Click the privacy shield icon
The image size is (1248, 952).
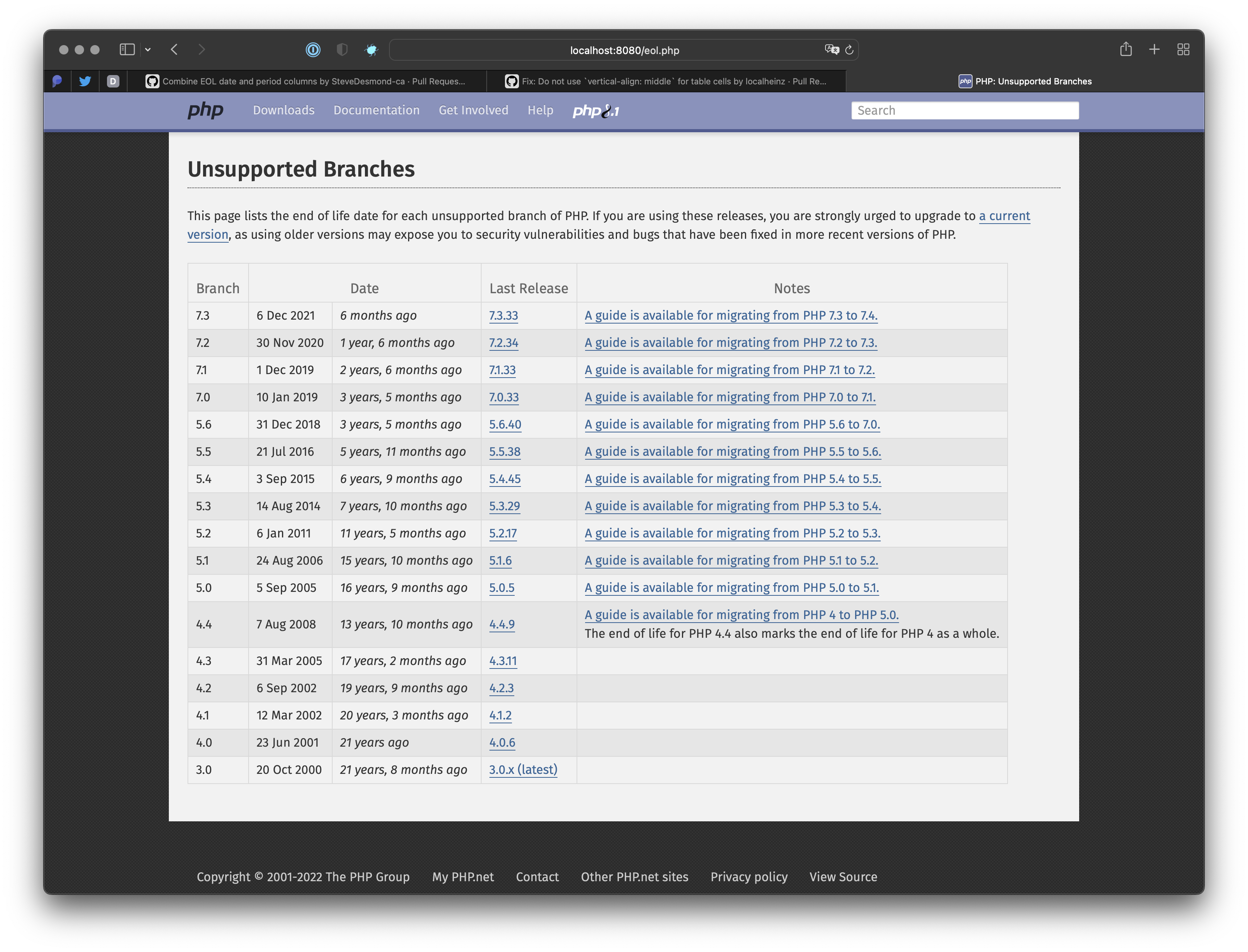[342, 50]
